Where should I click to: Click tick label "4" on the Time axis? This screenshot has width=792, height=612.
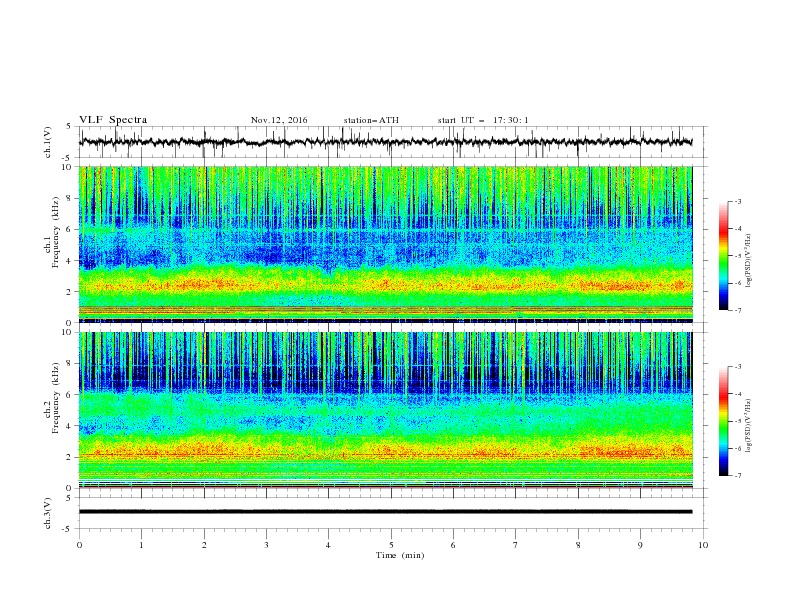(329, 545)
